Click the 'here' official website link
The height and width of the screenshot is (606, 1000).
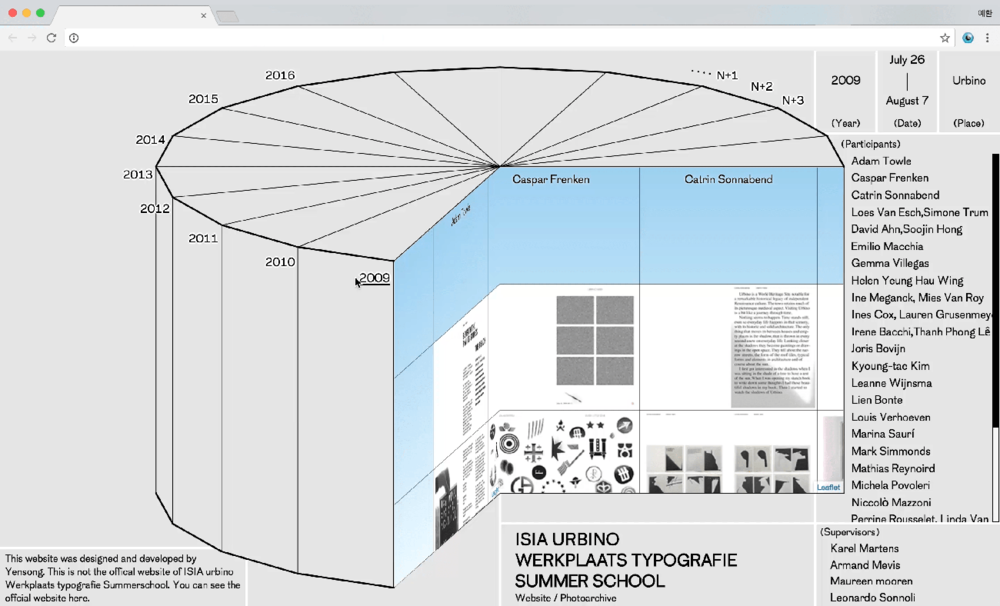point(78,598)
